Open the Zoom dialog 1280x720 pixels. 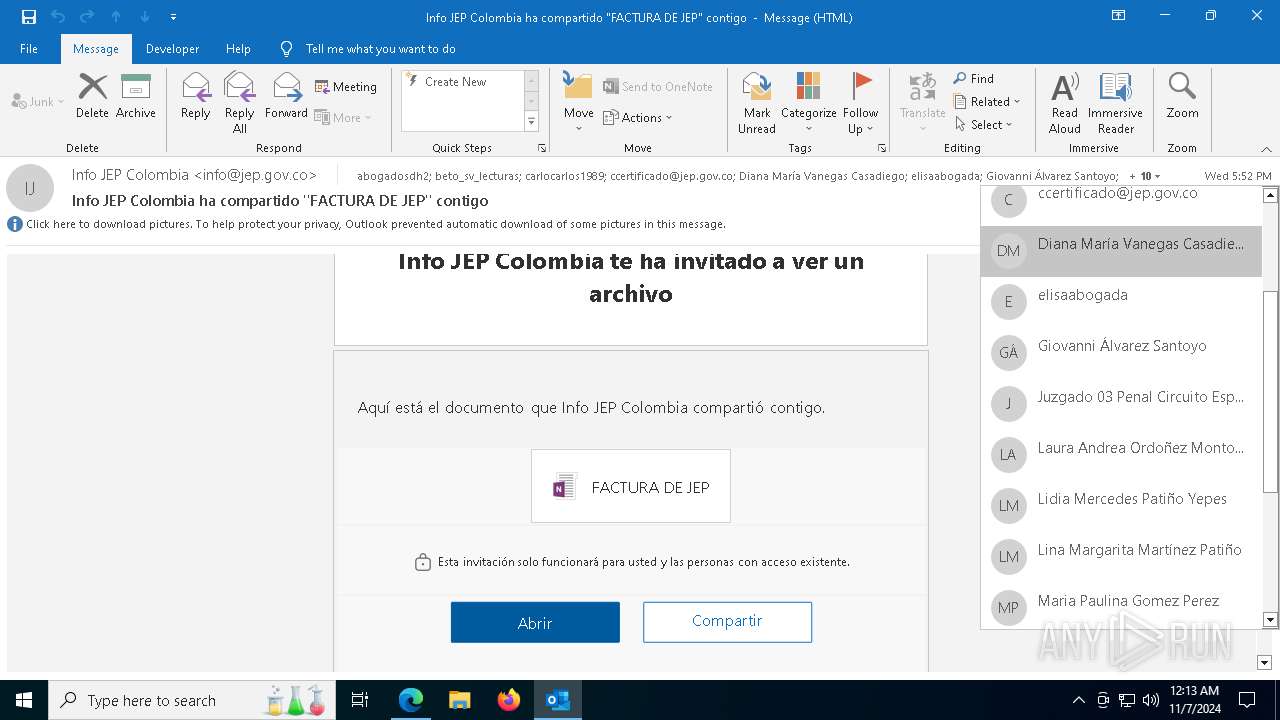point(1182,97)
